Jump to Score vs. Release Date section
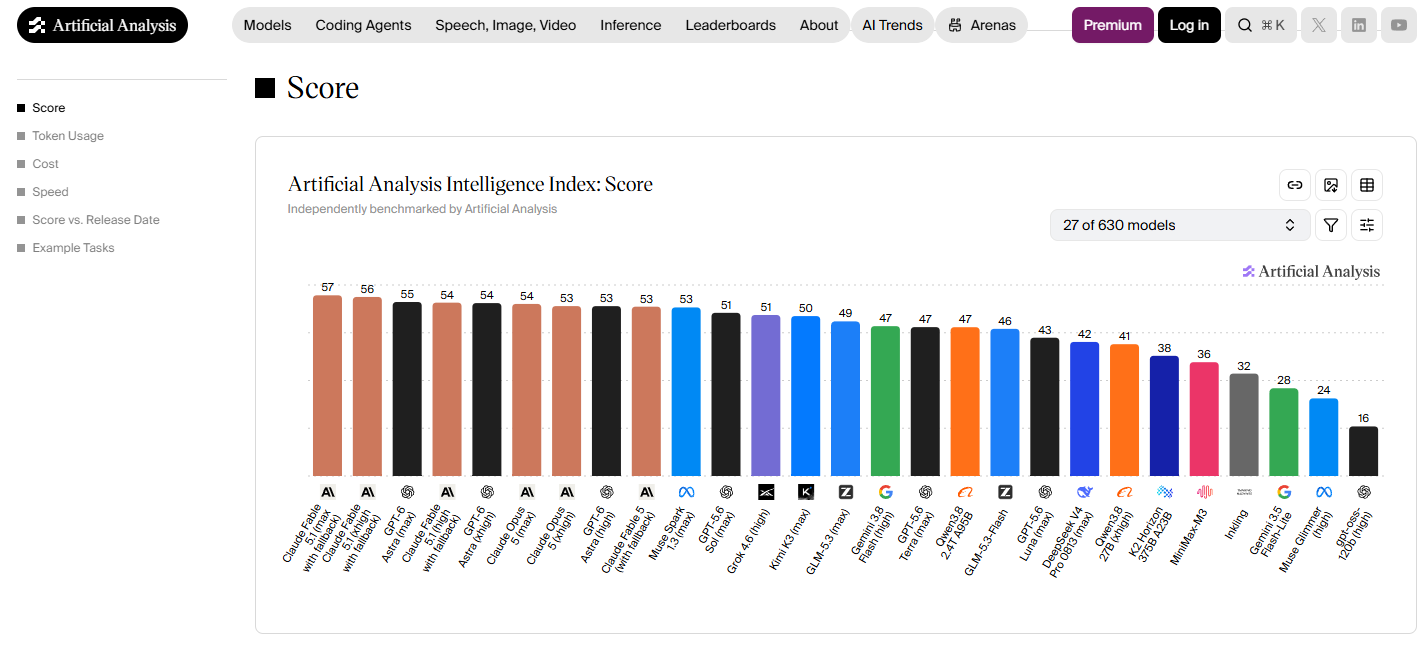This screenshot has height=651, width=1424. [96, 220]
